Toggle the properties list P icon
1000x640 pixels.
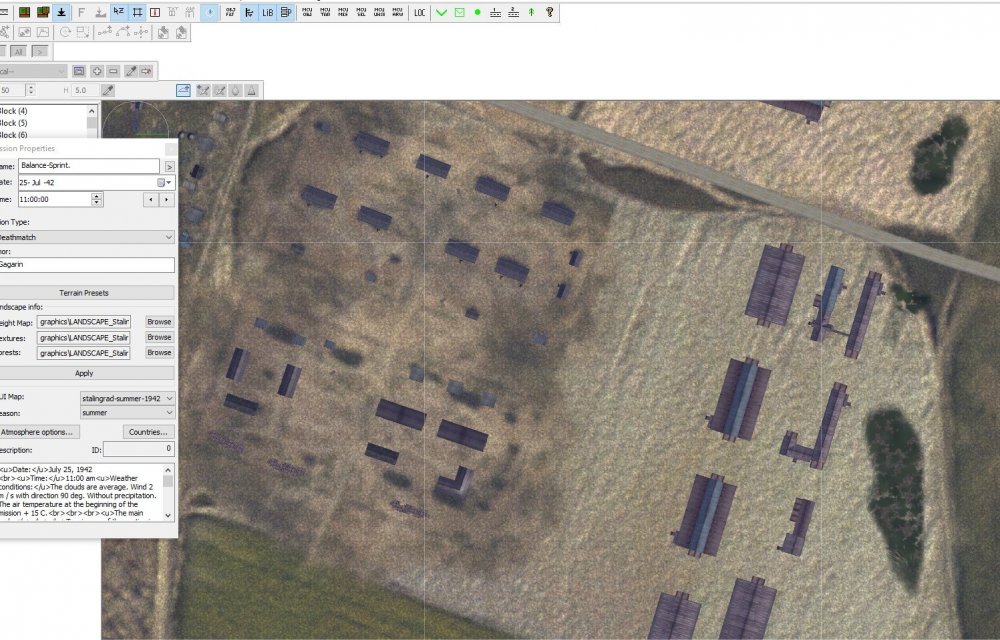coord(286,12)
